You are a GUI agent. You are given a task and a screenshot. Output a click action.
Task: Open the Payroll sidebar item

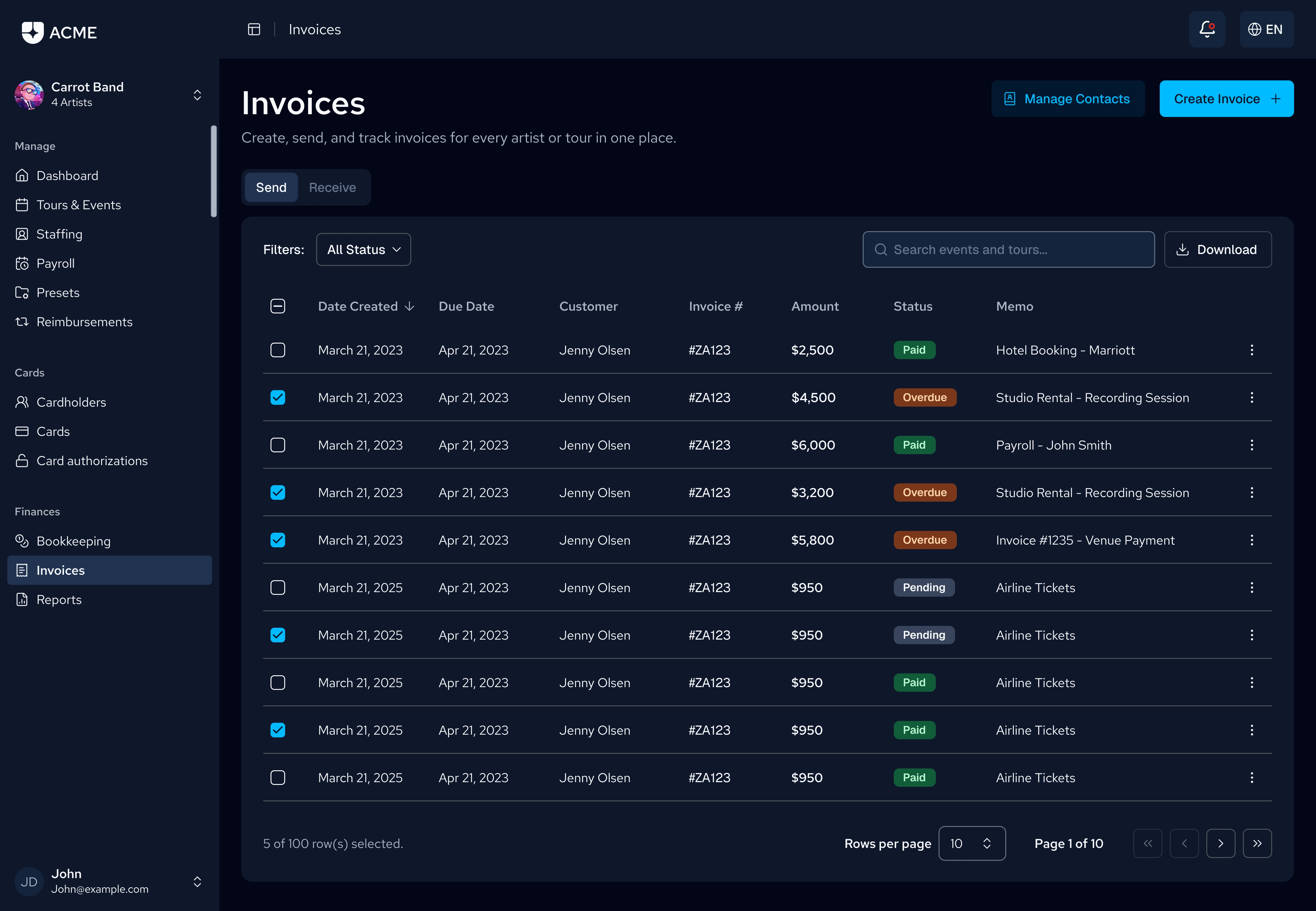tap(55, 263)
